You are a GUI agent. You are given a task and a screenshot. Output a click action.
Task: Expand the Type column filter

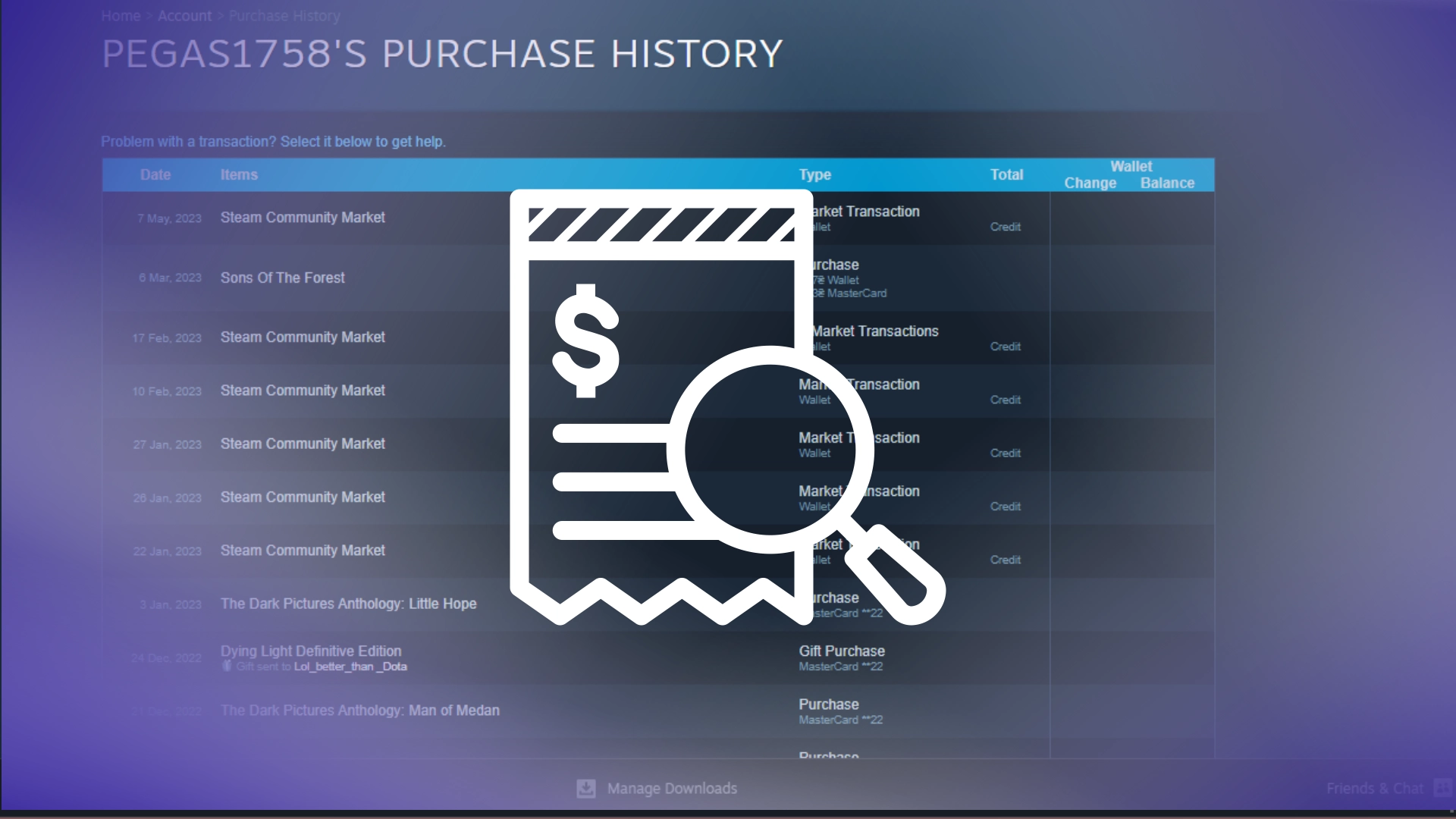pyautogui.click(x=815, y=174)
